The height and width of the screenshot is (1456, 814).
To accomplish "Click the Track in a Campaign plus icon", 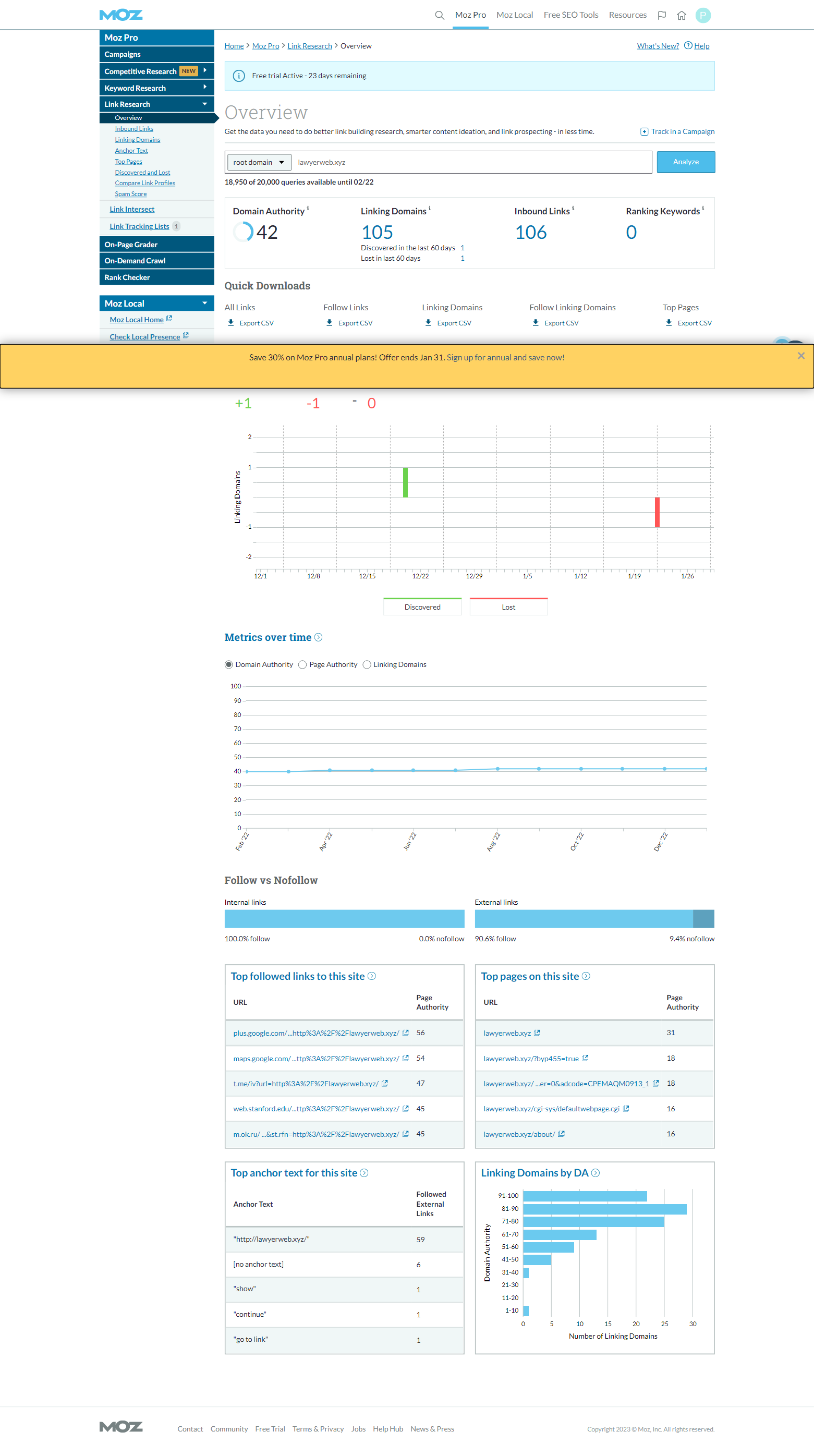I will tap(644, 132).
